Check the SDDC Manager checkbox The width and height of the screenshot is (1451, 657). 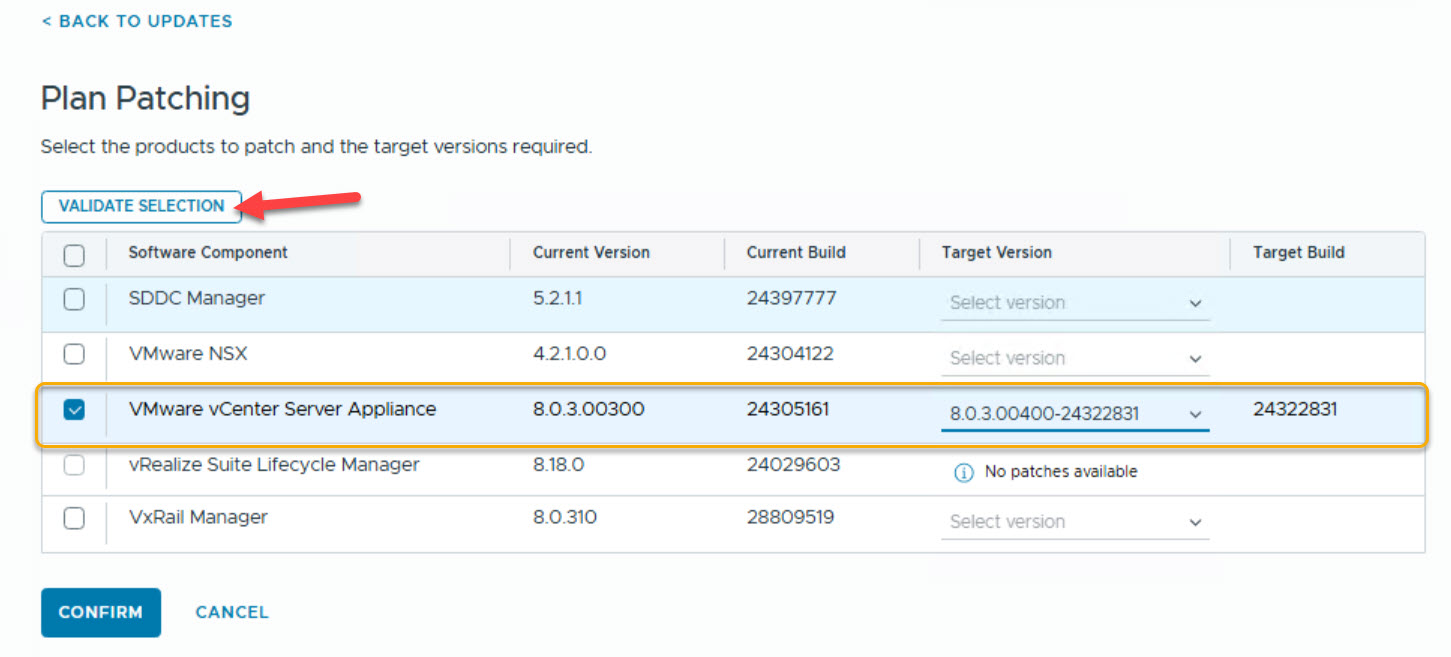pyautogui.click(x=74, y=299)
